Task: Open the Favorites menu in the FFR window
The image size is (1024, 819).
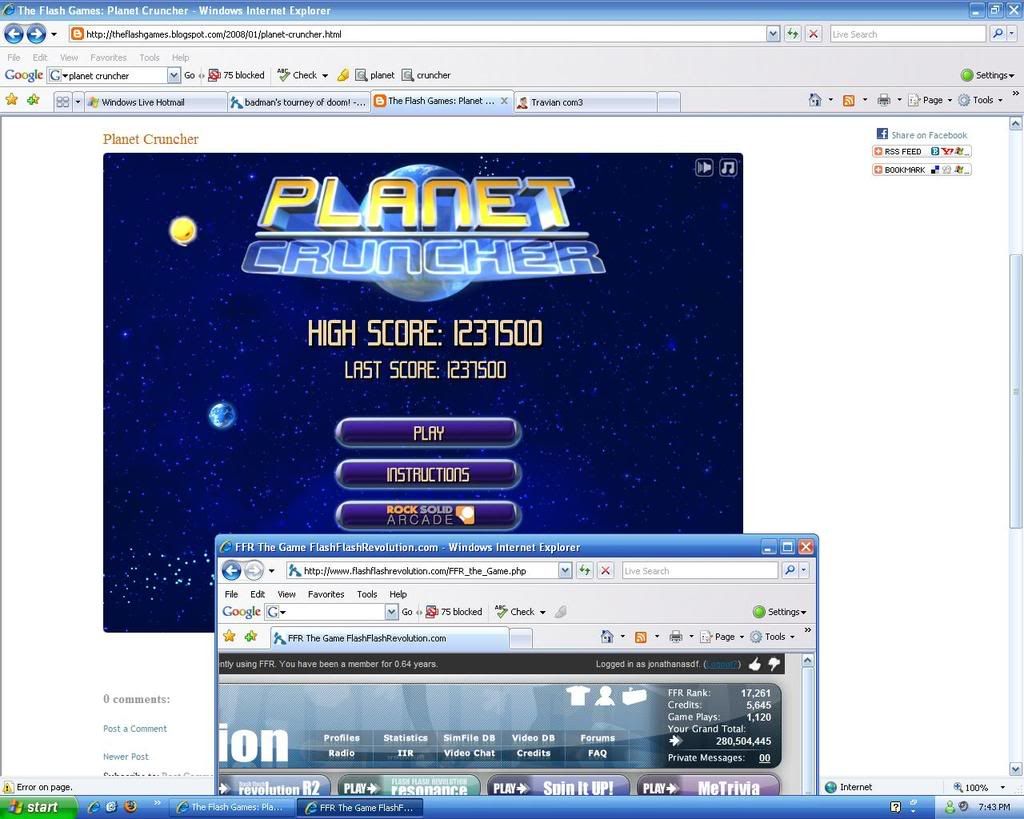Action: point(325,594)
